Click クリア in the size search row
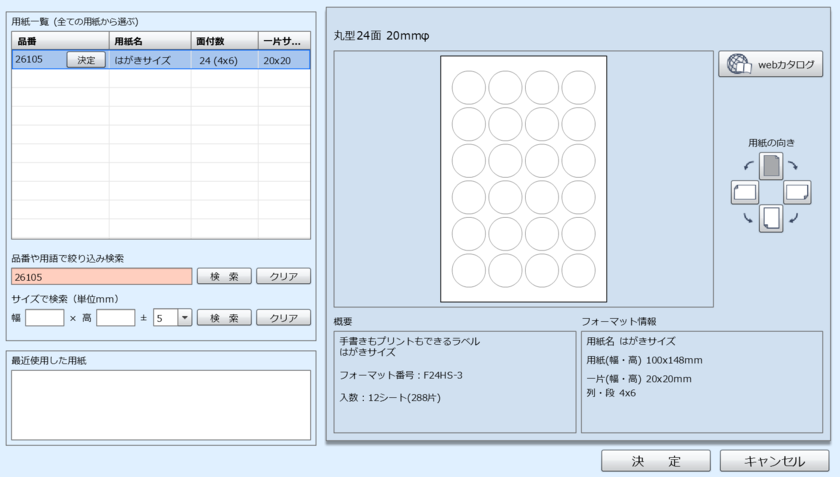This screenshot has height=477, width=840. tap(283, 318)
